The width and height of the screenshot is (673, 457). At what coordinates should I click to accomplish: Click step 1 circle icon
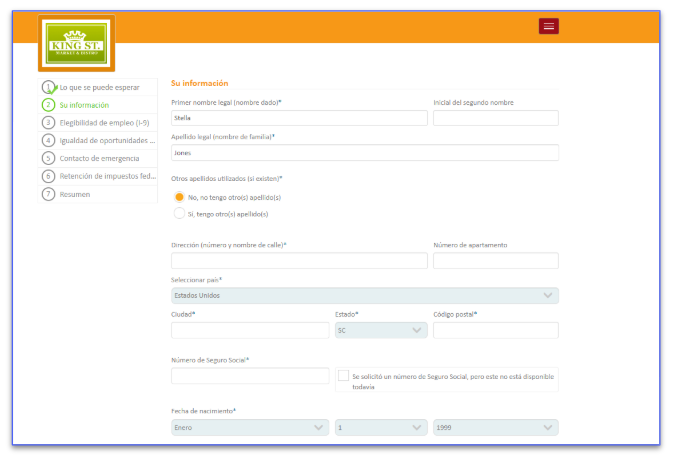click(48, 87)
